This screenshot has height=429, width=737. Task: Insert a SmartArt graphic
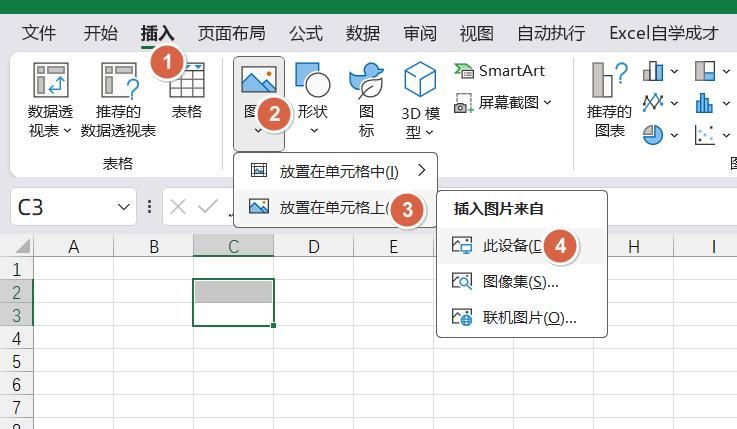(x=499, y=71)
